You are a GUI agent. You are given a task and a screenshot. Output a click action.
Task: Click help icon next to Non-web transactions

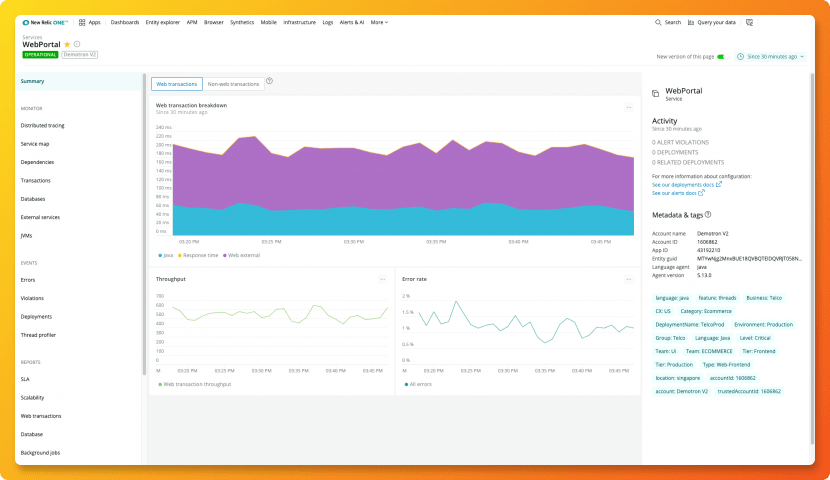[x=269, y=81]
